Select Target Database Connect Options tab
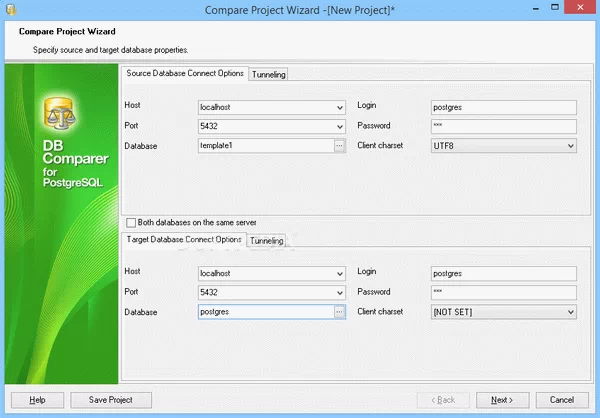600x418 pixels. coord(184,239)
